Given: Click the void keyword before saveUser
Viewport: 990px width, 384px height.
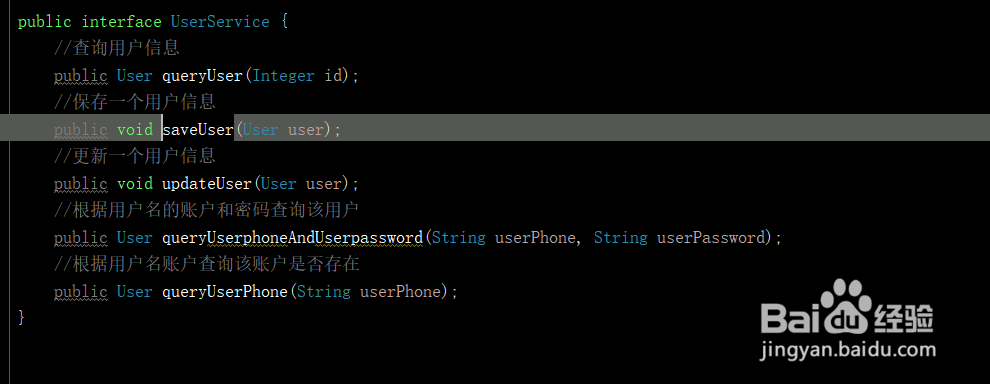Looking at the screenshot, I should (x=134, y=129).
